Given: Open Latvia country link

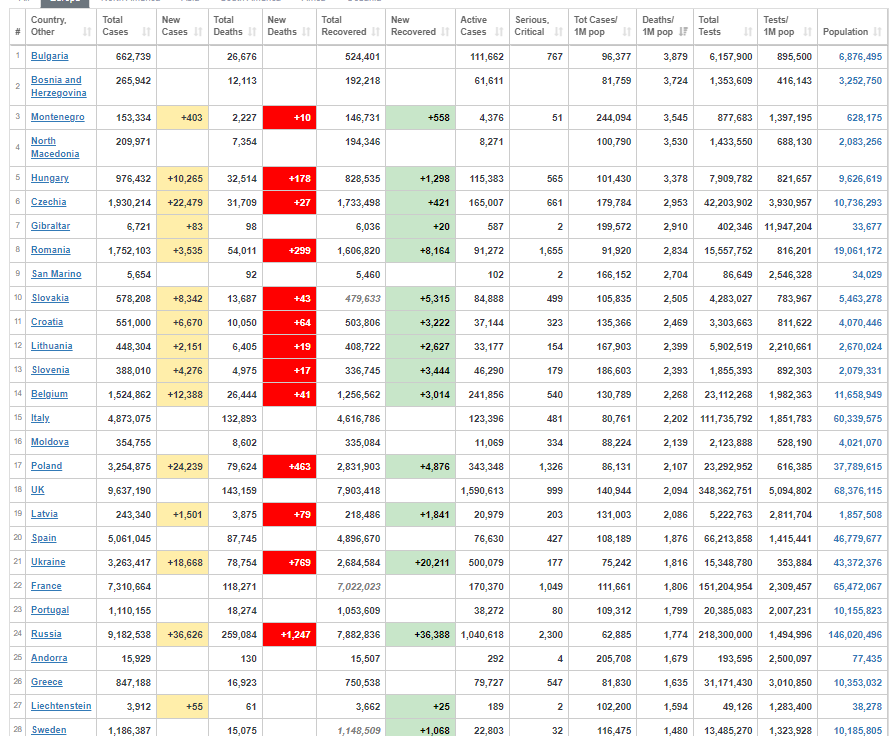Looking at the screenshot, I should (x=44, y=513).
